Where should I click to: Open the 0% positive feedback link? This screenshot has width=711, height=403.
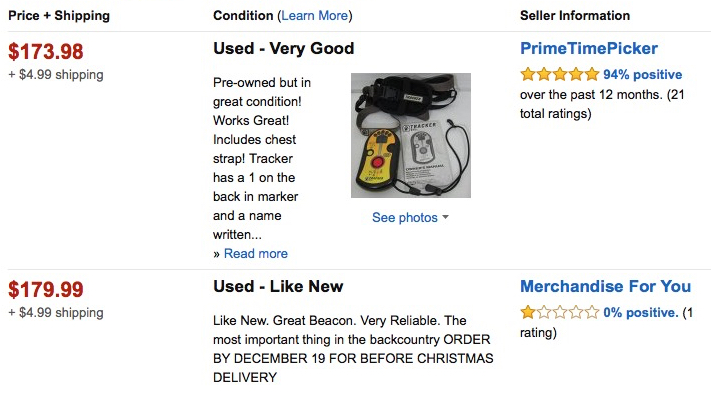[641, 312]
